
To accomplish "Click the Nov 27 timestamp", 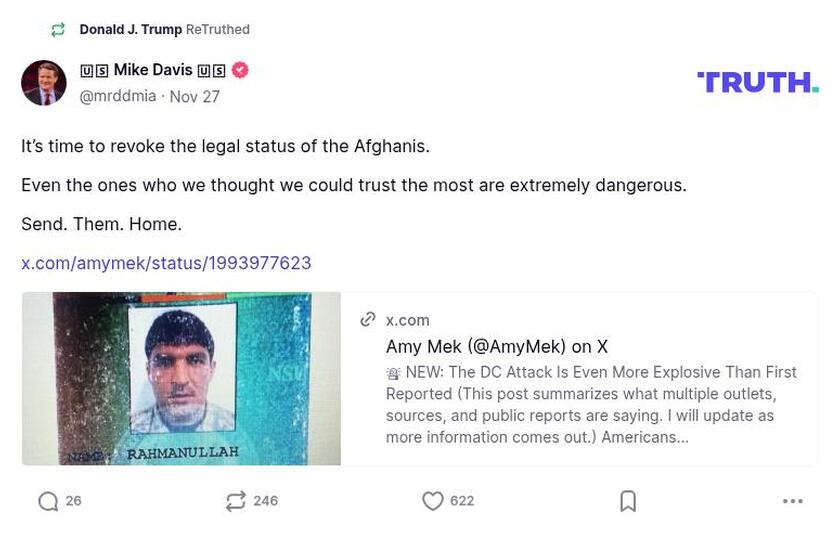I will pos(195,97).
